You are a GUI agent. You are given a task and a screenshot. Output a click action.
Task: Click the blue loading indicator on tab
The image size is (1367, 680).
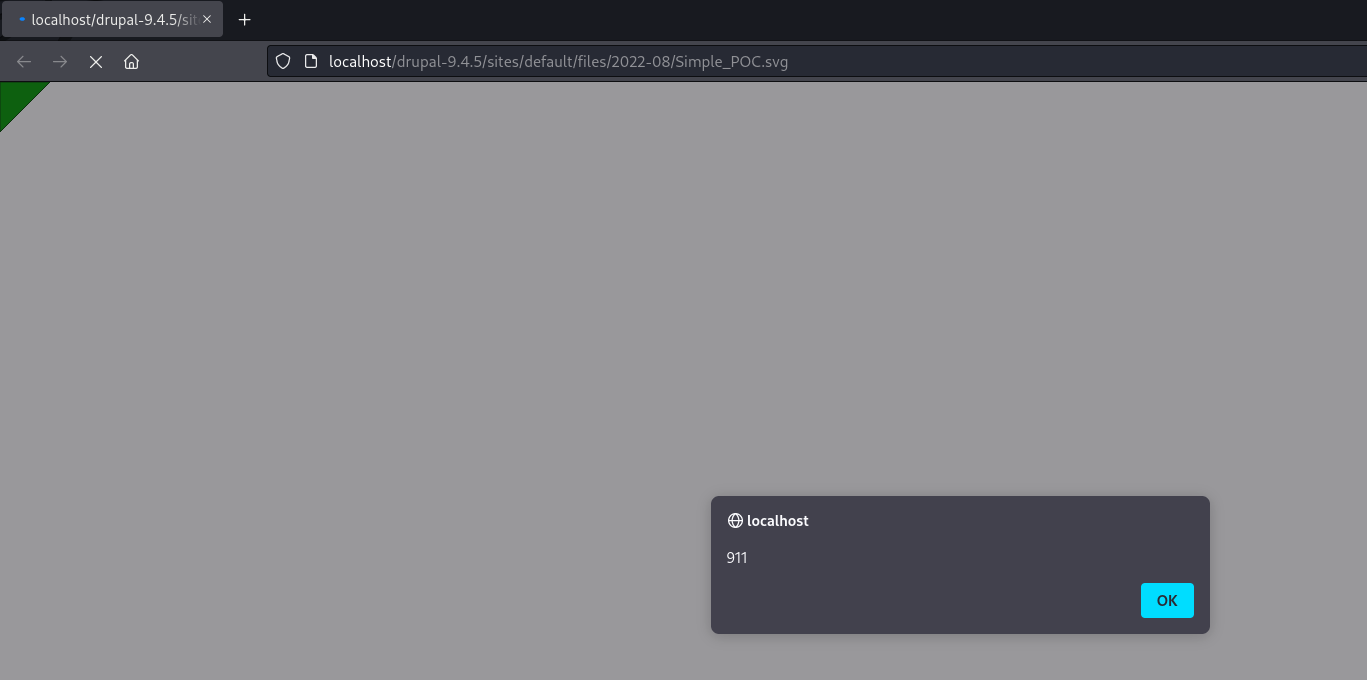[x=22, y=20]
